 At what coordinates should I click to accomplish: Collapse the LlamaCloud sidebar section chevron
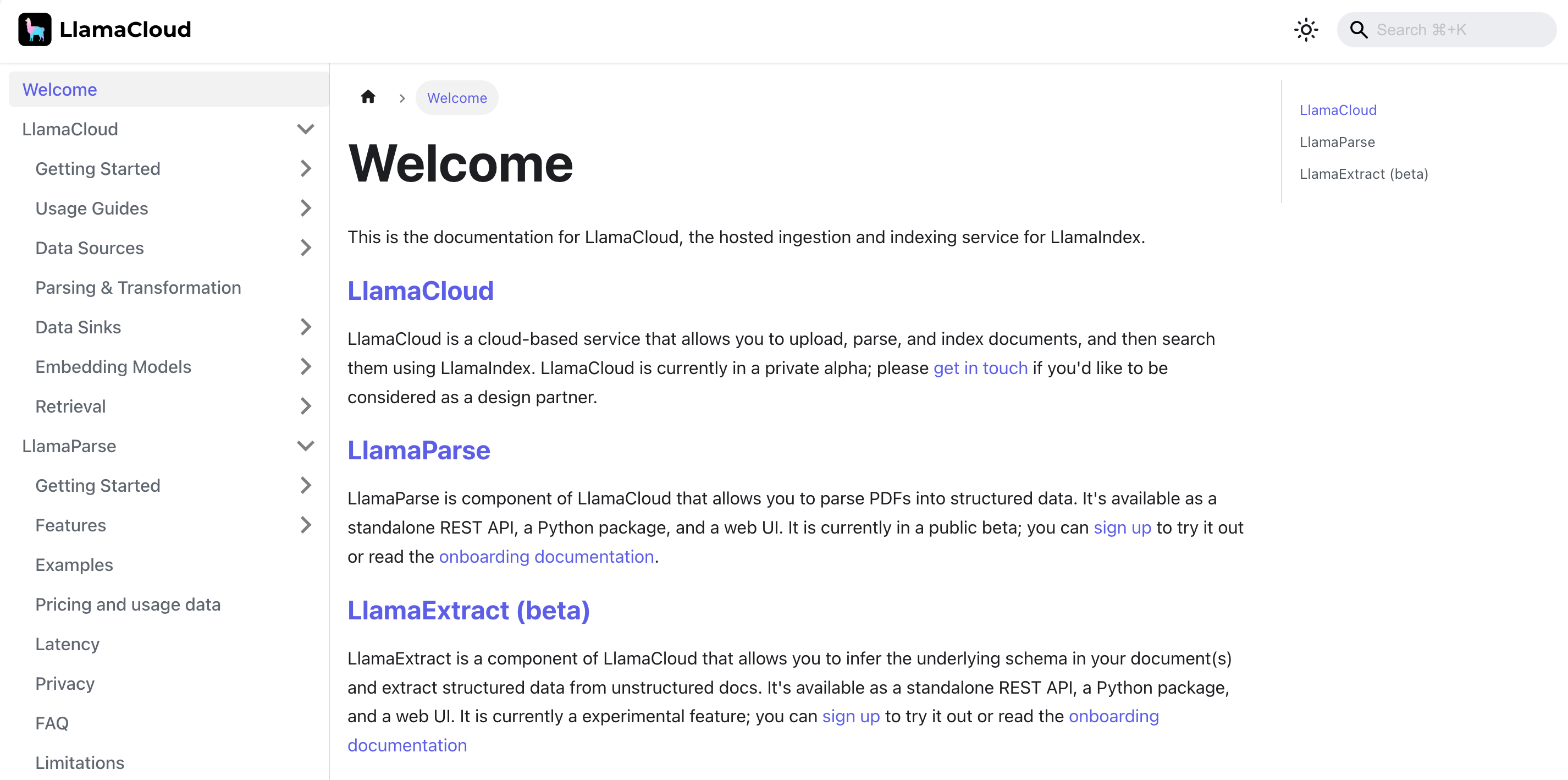point(306,129)
